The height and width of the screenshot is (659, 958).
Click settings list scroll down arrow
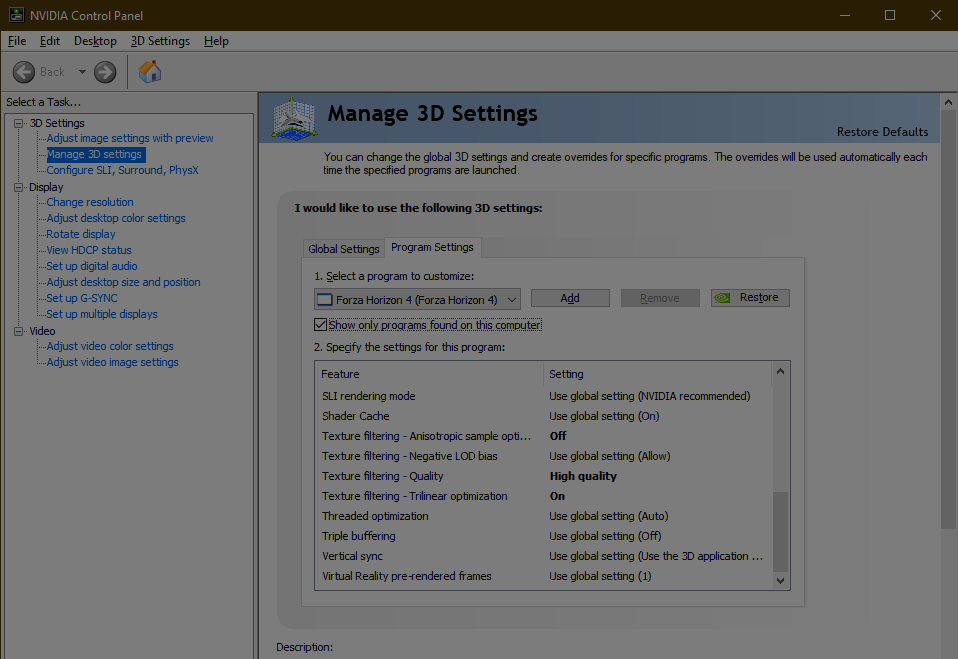coord(780,581)
